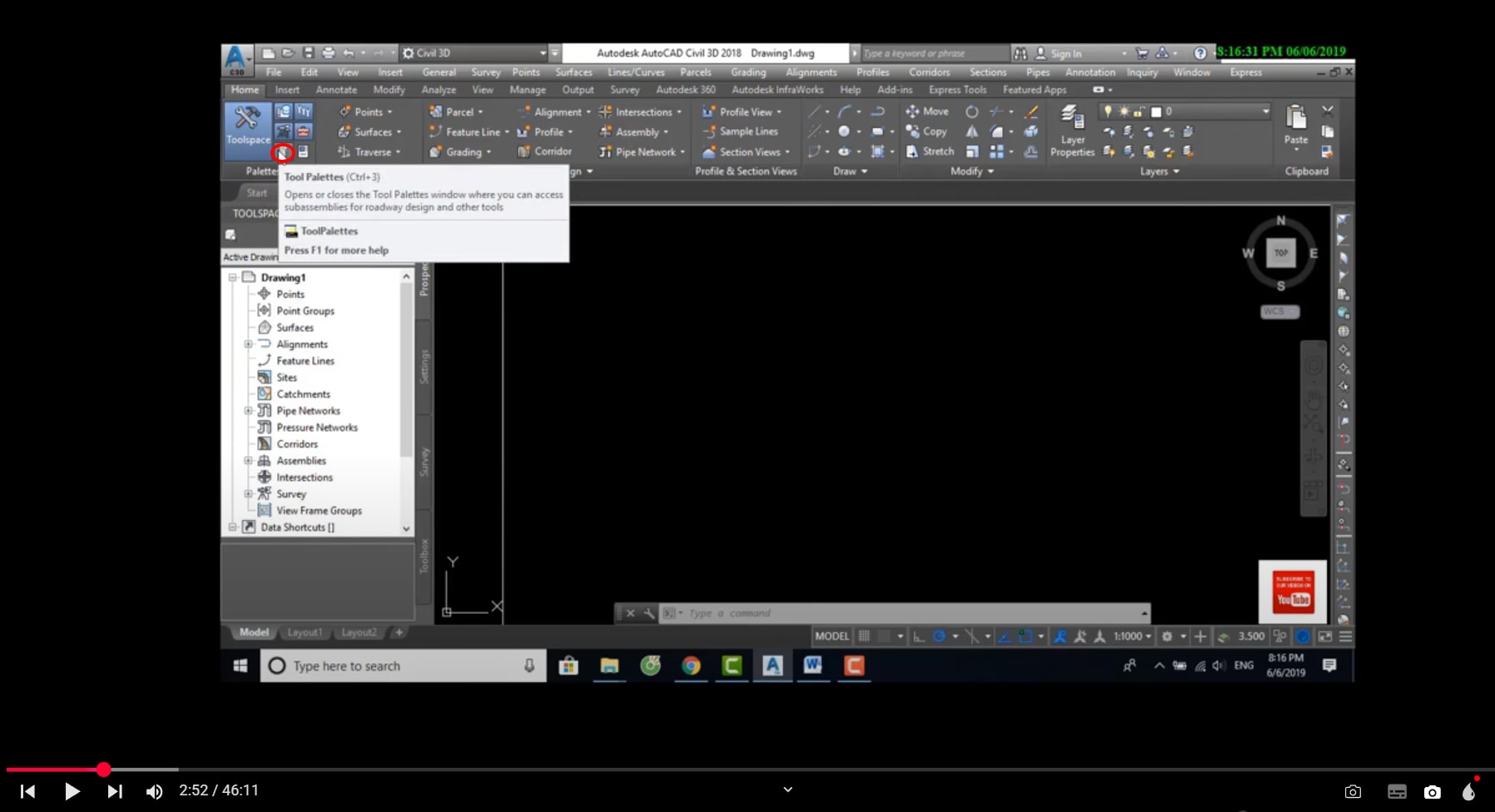Pick the Erase tool icon

click(1032, 111)
